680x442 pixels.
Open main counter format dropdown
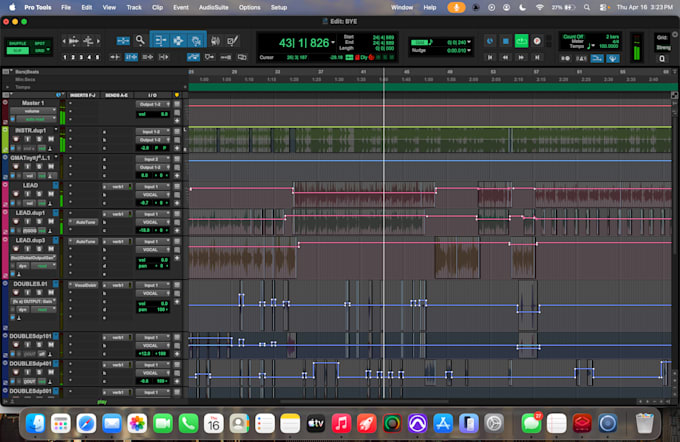point(333,43)
